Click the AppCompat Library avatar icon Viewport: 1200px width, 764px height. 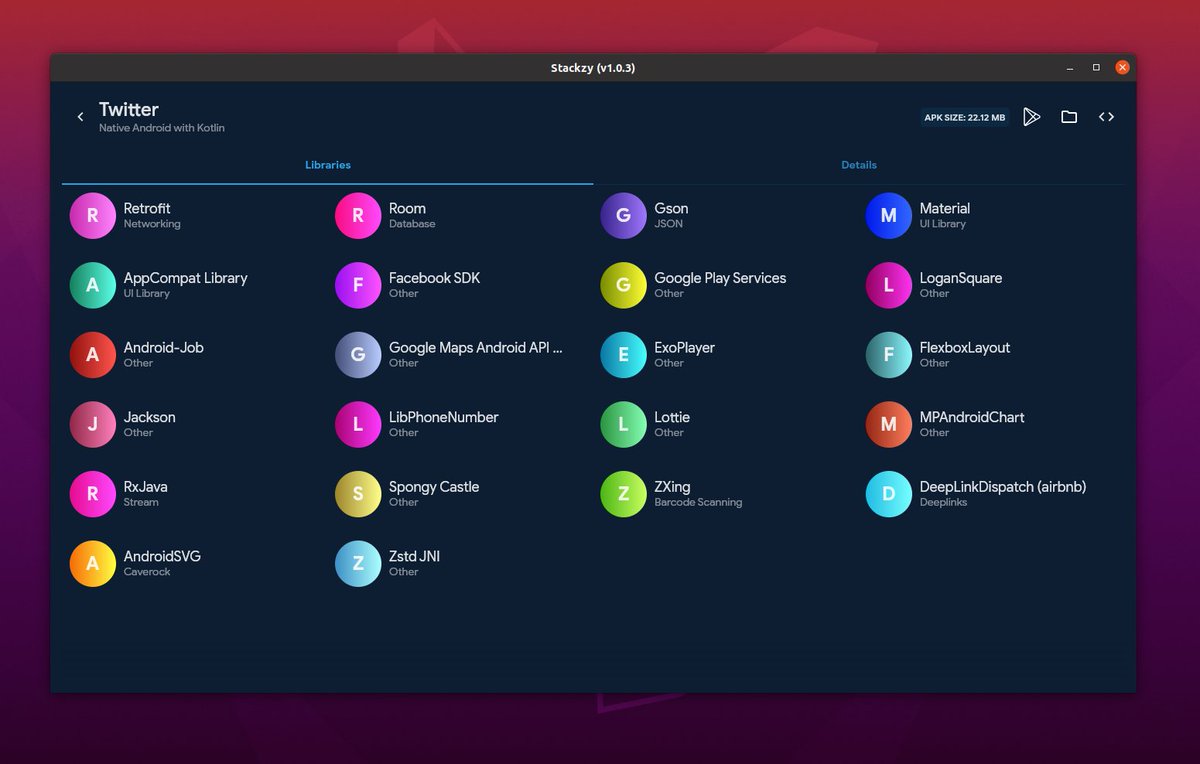(x=93, y=286)
